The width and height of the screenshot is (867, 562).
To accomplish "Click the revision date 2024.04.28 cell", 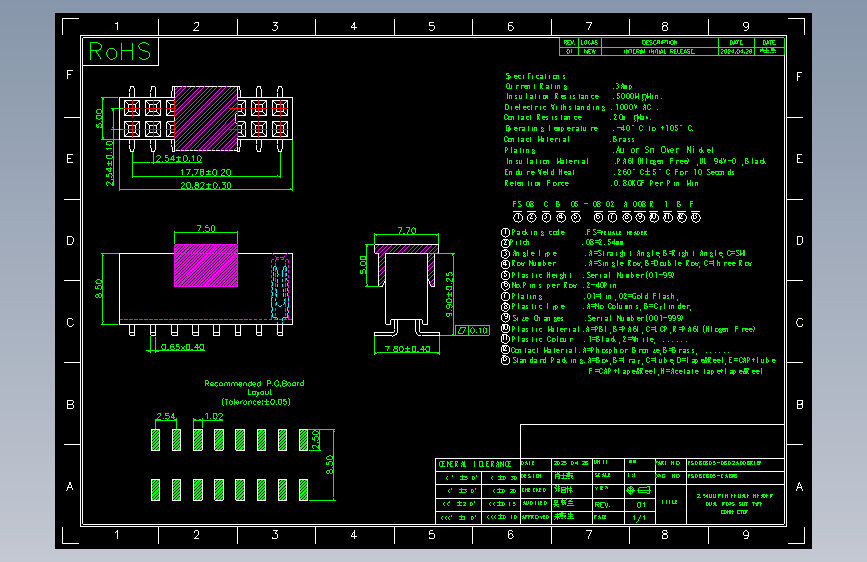I will 736,51.
